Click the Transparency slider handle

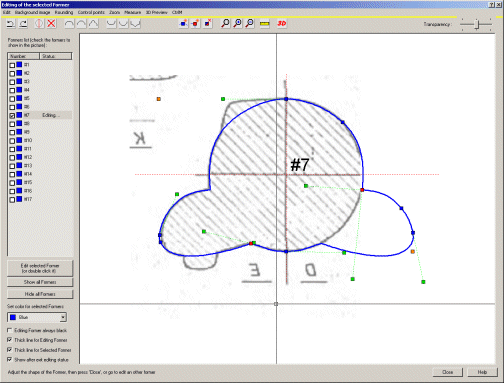point(477,24)
